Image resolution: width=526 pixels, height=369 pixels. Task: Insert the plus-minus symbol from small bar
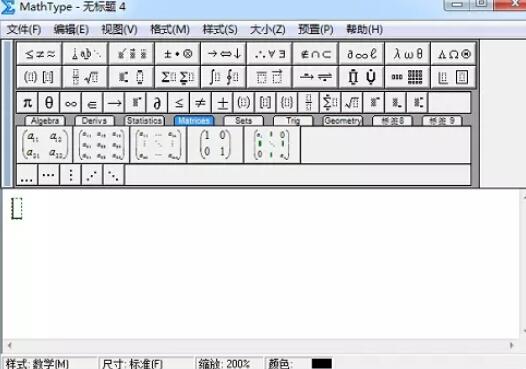(x=222, y=103)
